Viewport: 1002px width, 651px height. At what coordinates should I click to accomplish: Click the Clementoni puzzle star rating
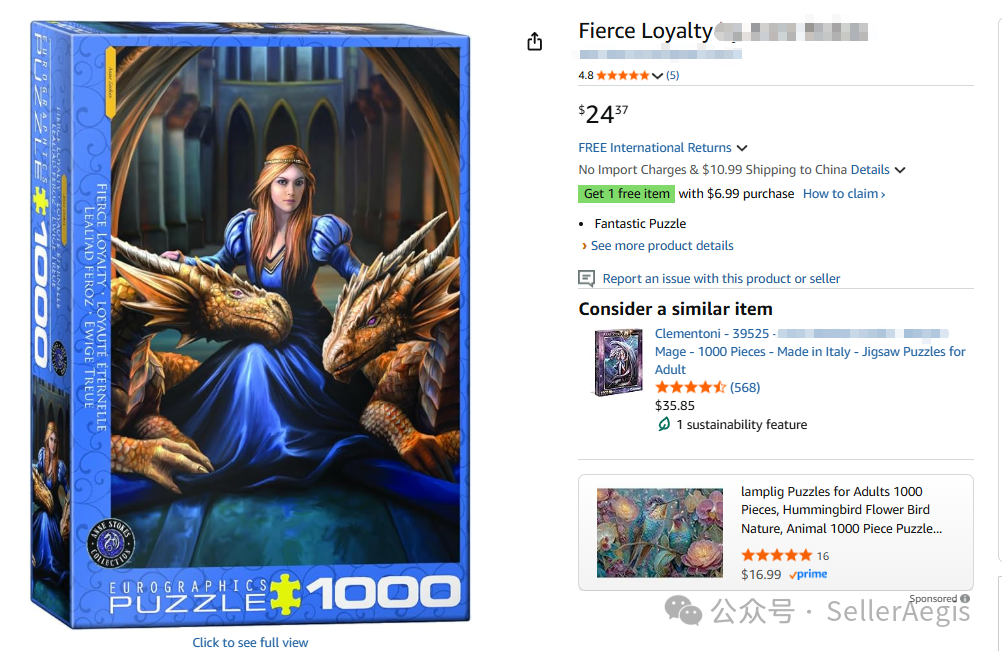[x=690, y=387]
